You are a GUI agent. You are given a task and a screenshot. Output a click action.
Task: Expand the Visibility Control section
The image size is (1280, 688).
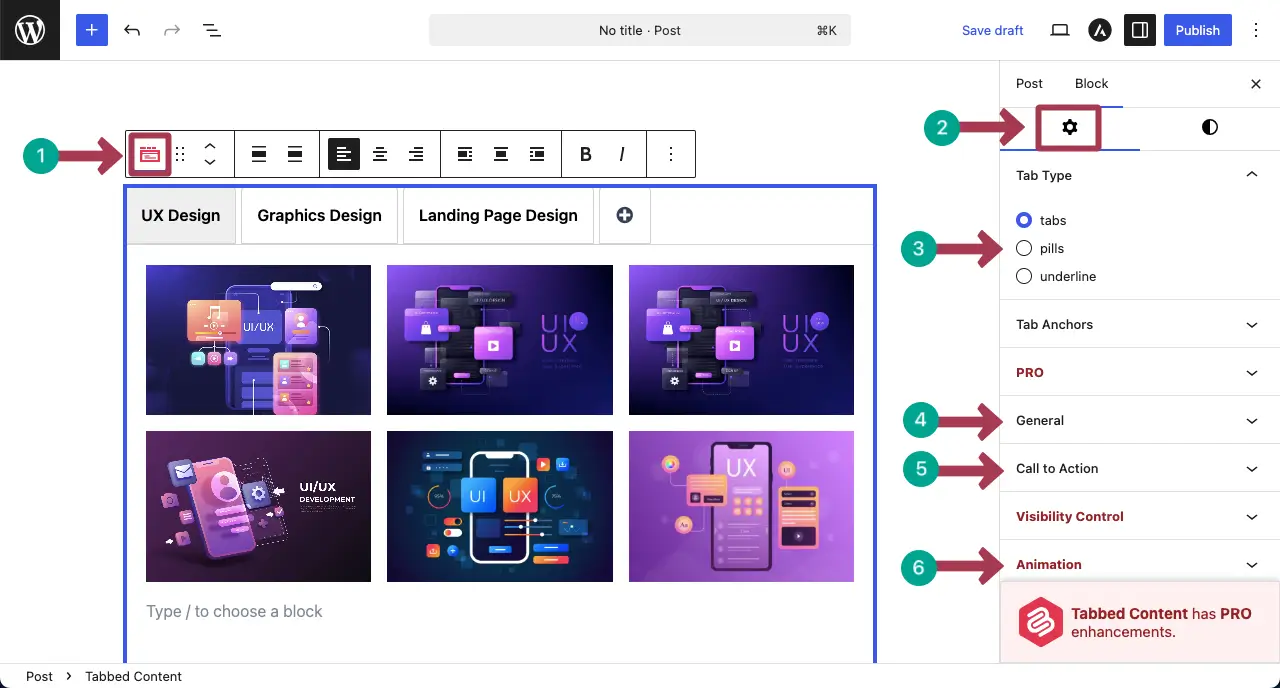pyautogui.click(x=1140, y=516)
